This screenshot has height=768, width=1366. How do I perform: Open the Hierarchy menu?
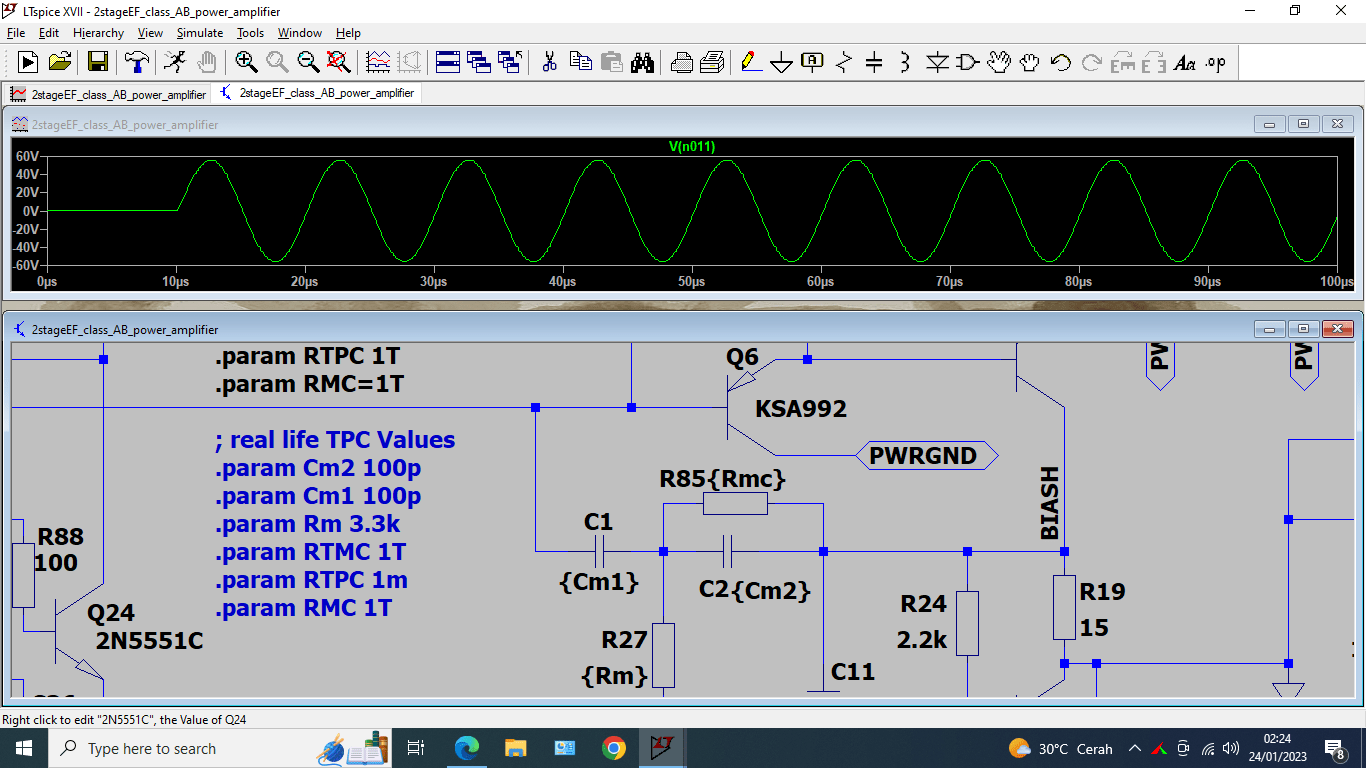click(x=98, y=33)
